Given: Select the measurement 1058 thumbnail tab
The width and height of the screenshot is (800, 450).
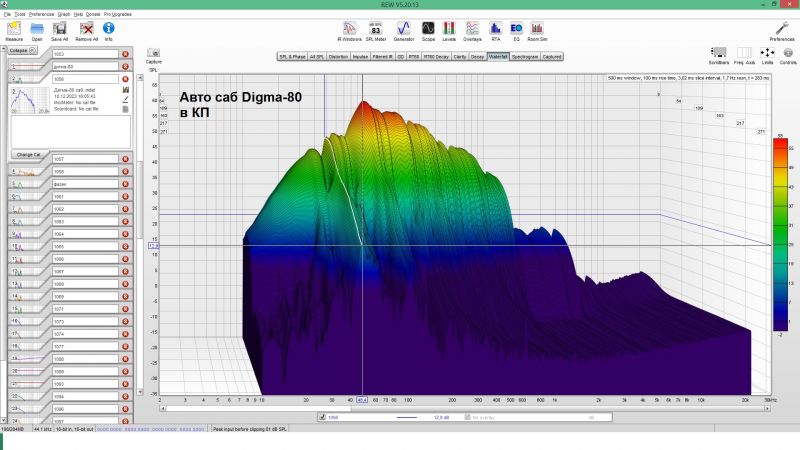Looking at the screenshot, I should [x=27, y=172].
